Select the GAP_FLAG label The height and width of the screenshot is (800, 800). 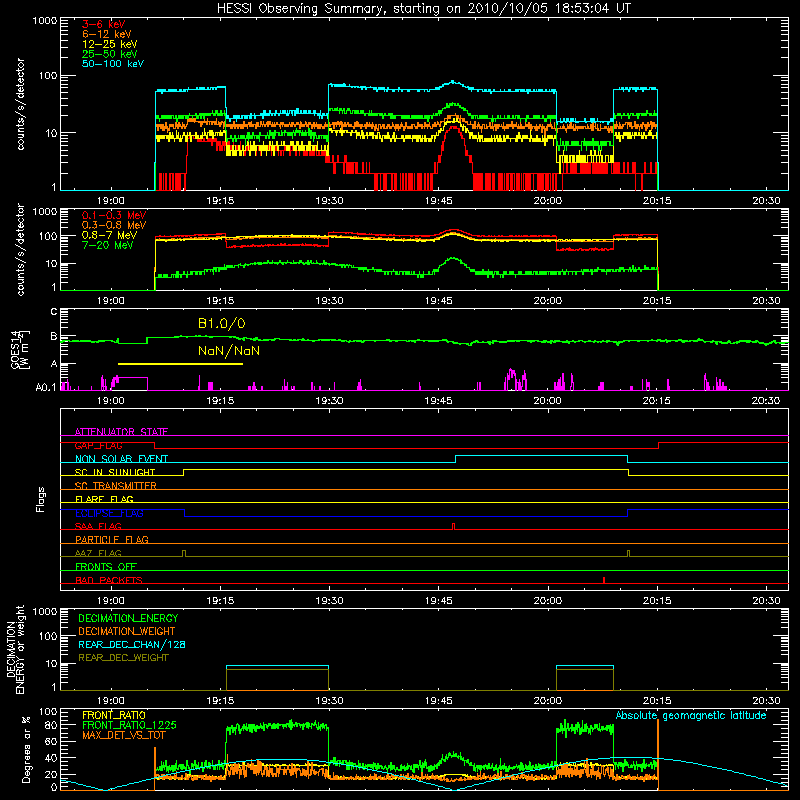(x=98, y=445)
